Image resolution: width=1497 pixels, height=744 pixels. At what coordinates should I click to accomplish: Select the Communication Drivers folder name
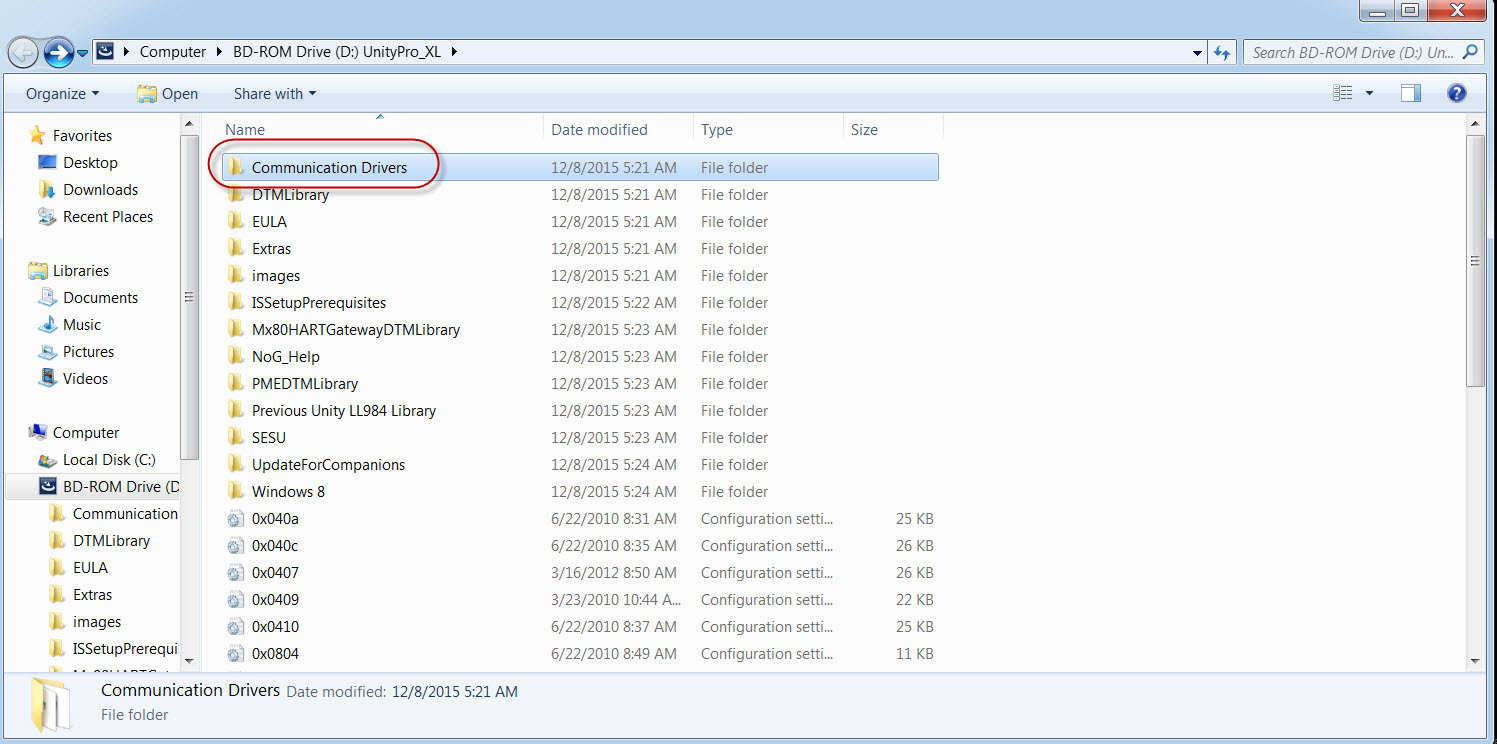point(329,167)
